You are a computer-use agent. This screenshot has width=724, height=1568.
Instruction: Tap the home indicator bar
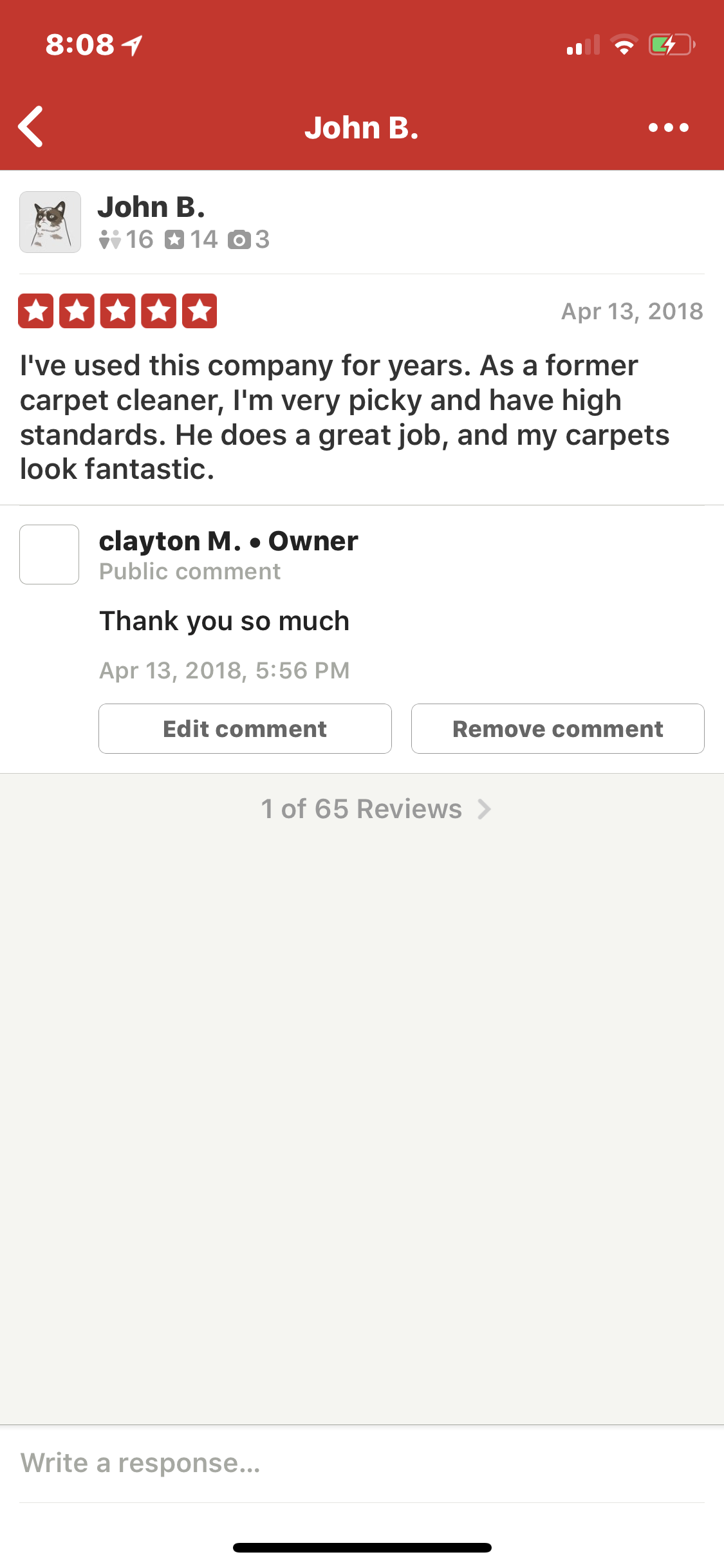click(362, 1547)
